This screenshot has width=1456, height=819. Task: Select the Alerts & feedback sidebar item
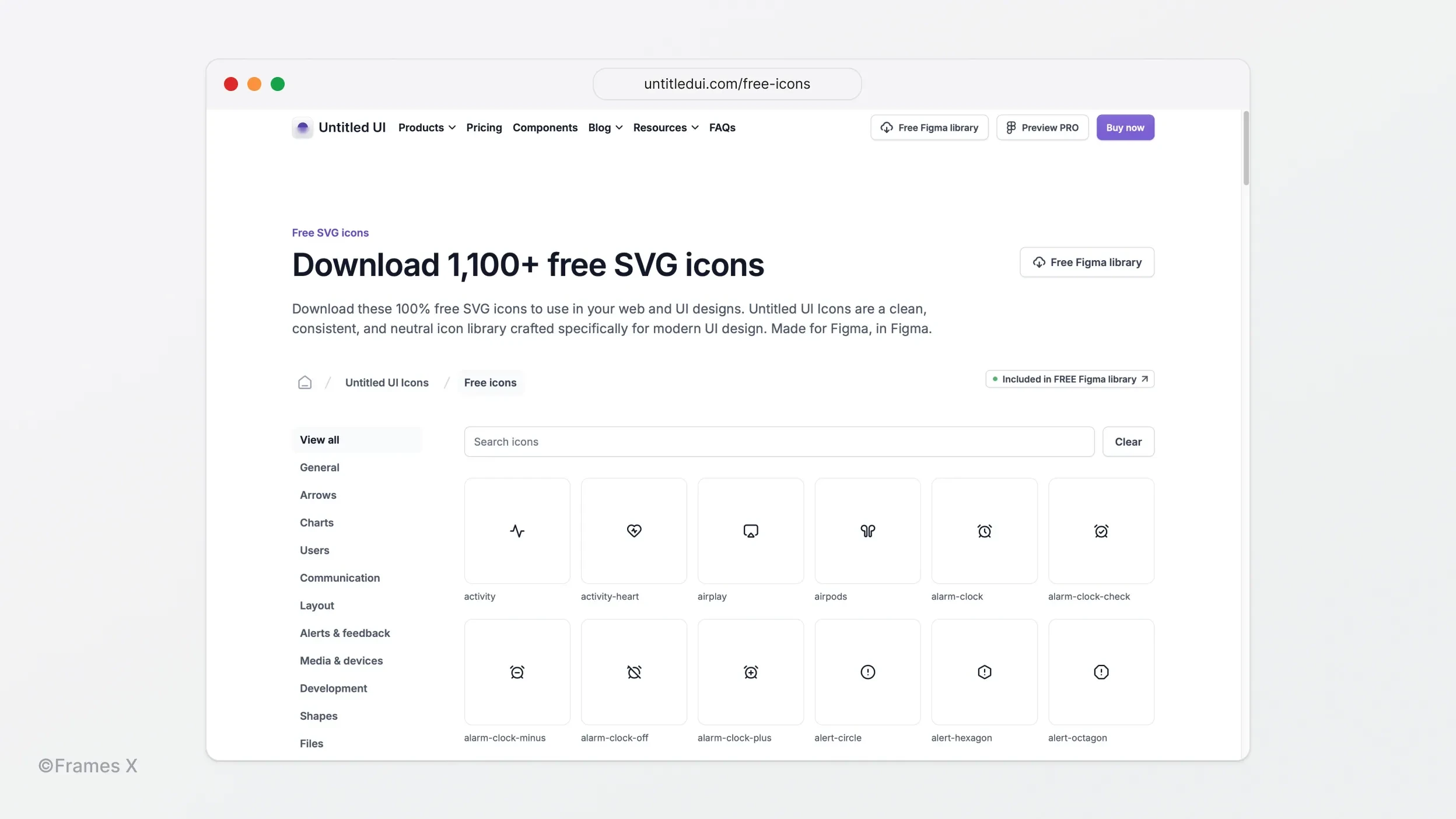(345, 633)
